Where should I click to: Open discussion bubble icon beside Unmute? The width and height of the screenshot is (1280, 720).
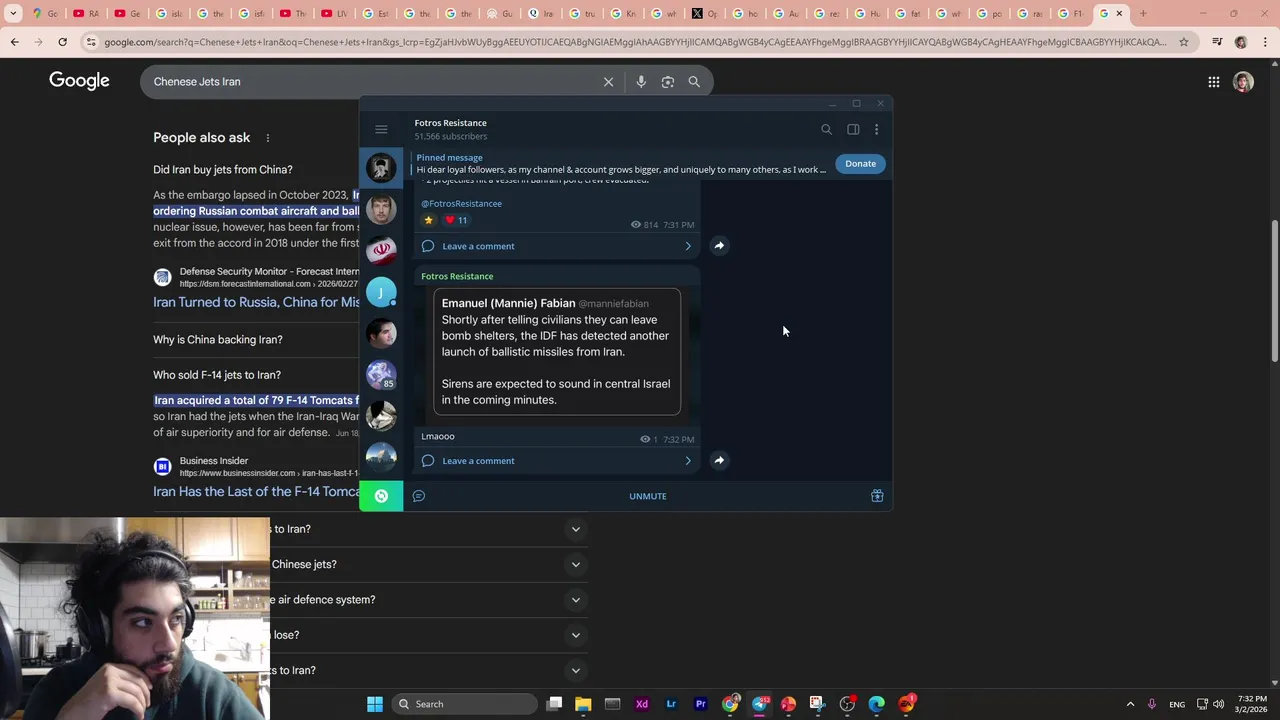(419, 496)
